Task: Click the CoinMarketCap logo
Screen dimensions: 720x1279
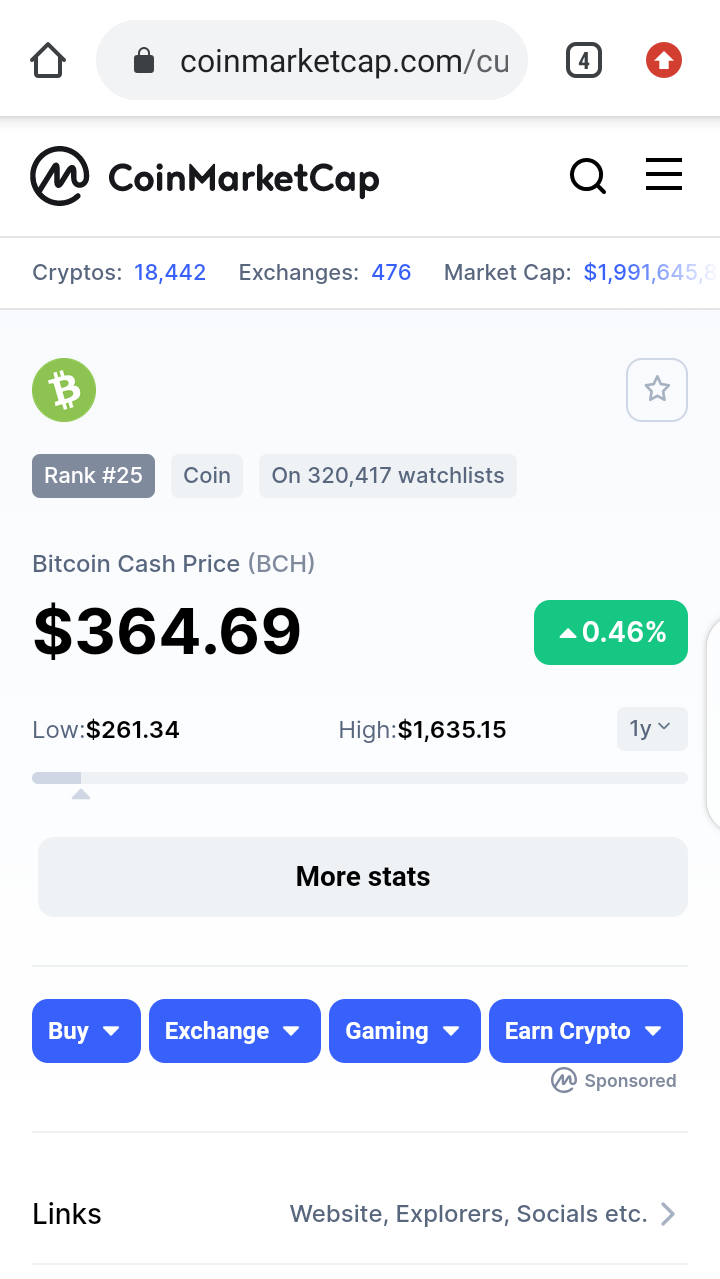Action: click(205, 177)
